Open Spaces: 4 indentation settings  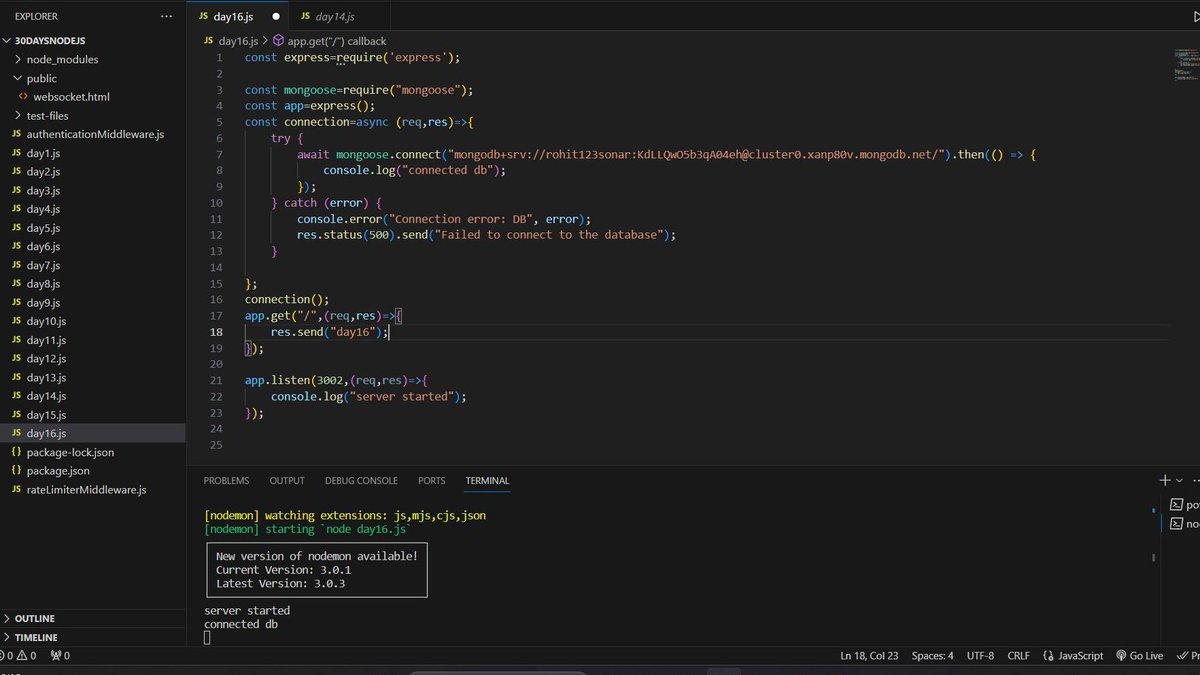(932, 656)
